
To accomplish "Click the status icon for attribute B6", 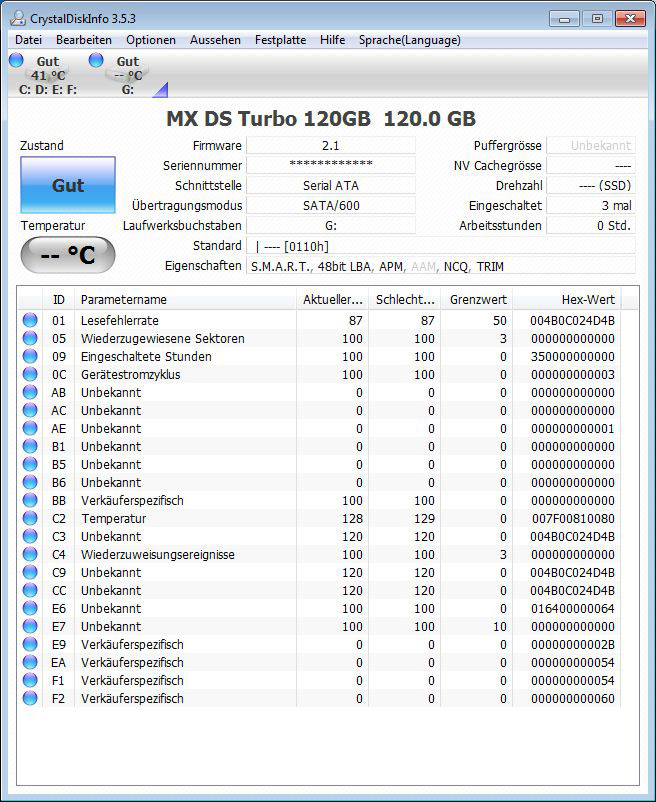I will tap(30, 482).
